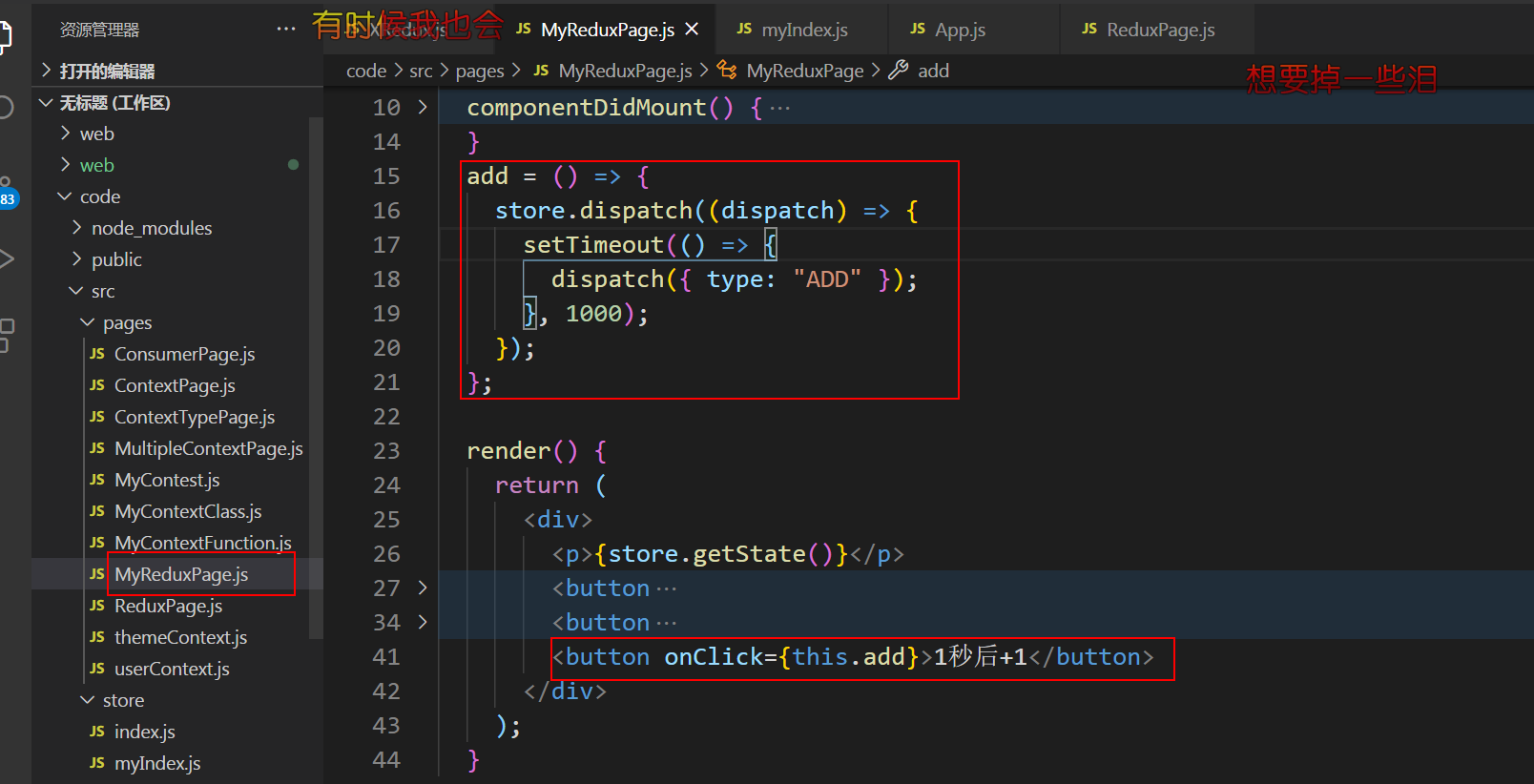Viewport: 1534px width, 784px height.
Task: Open Source Control with the 83 badge
Action: pyautogui.click(x=7, y=194)
